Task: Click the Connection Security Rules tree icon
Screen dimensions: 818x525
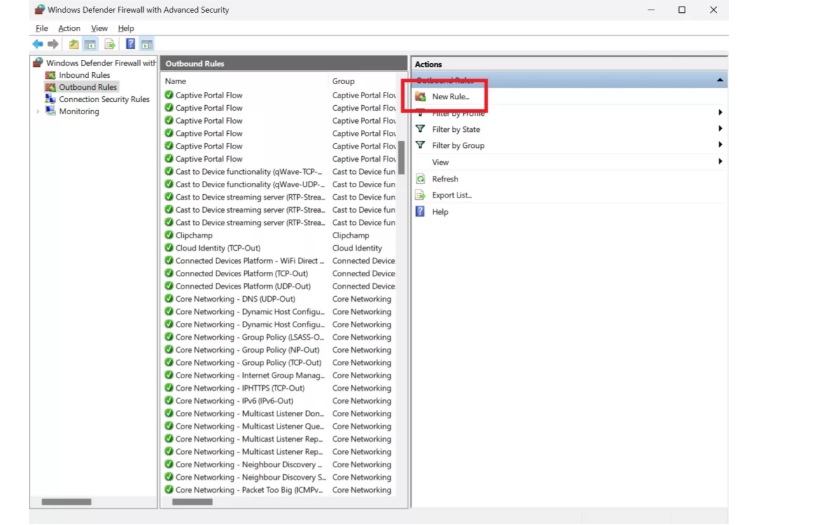Action: click(x=51, y=99)
